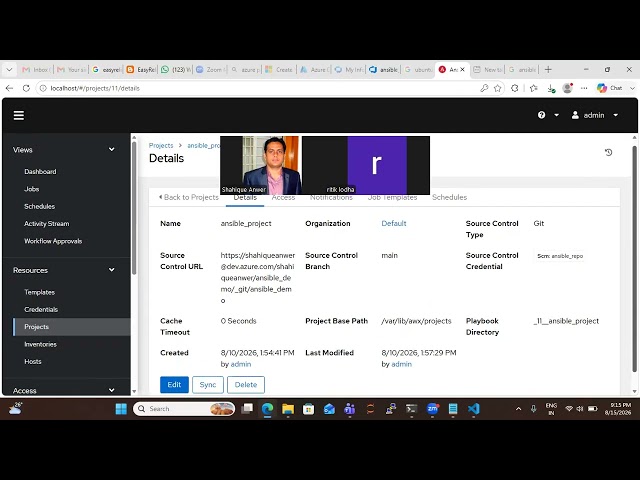The width and height of the screenshot is (640, 480).
Task: Click the Sync button
Action: 208,384
